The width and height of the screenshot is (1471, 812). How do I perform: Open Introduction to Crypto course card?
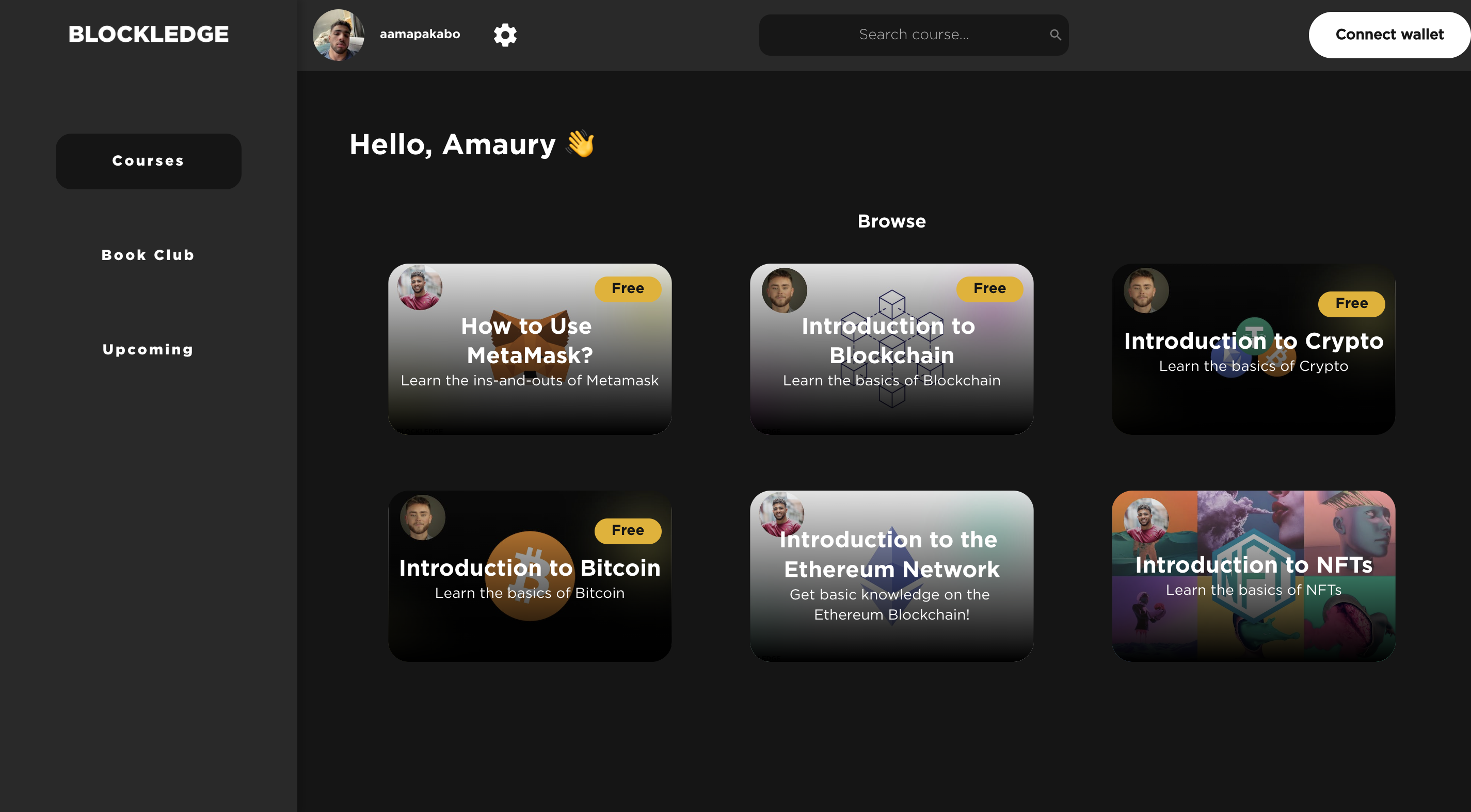coord(1253,349)
